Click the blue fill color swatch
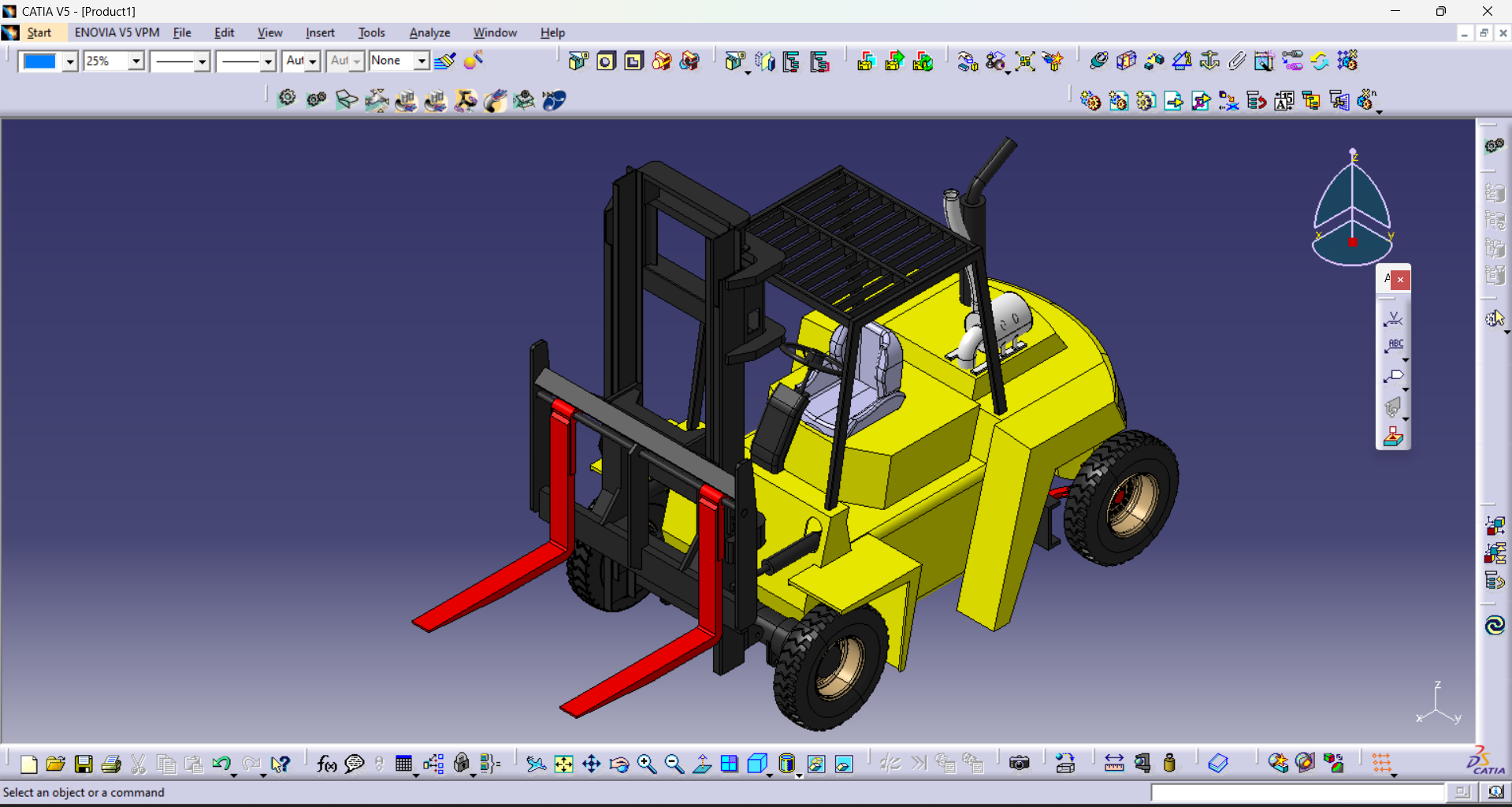Screen dimensions: 1512x807 tap(39, 61)
